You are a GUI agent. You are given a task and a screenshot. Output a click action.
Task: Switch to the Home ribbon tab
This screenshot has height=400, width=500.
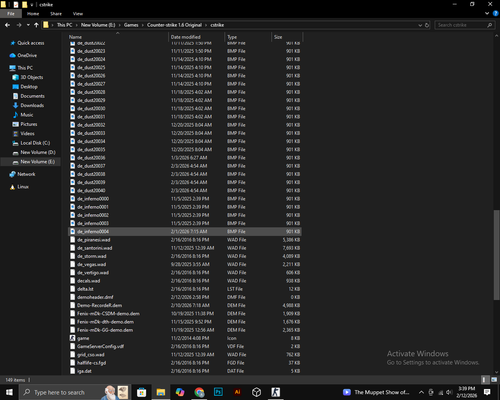click(x=33, y=14)
